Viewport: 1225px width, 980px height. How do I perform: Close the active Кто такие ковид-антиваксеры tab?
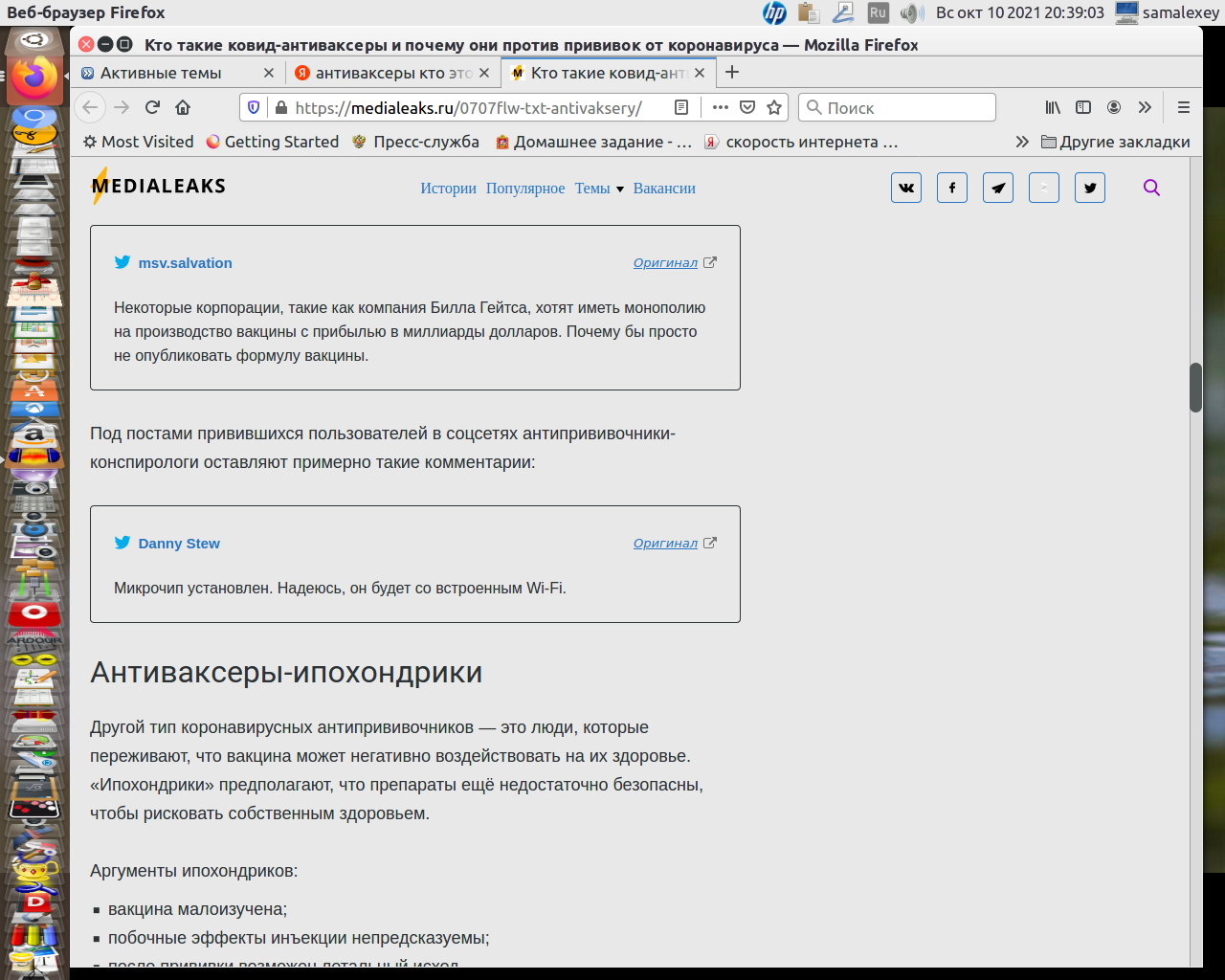coord(700,73)
